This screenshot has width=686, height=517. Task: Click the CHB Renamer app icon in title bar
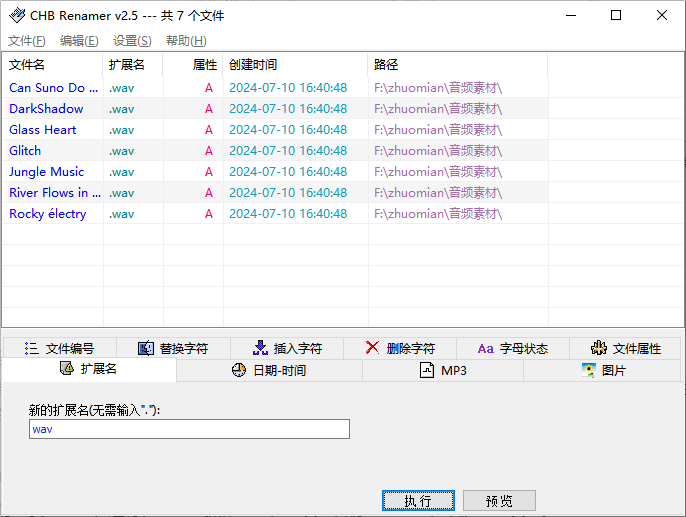point(17,15)
